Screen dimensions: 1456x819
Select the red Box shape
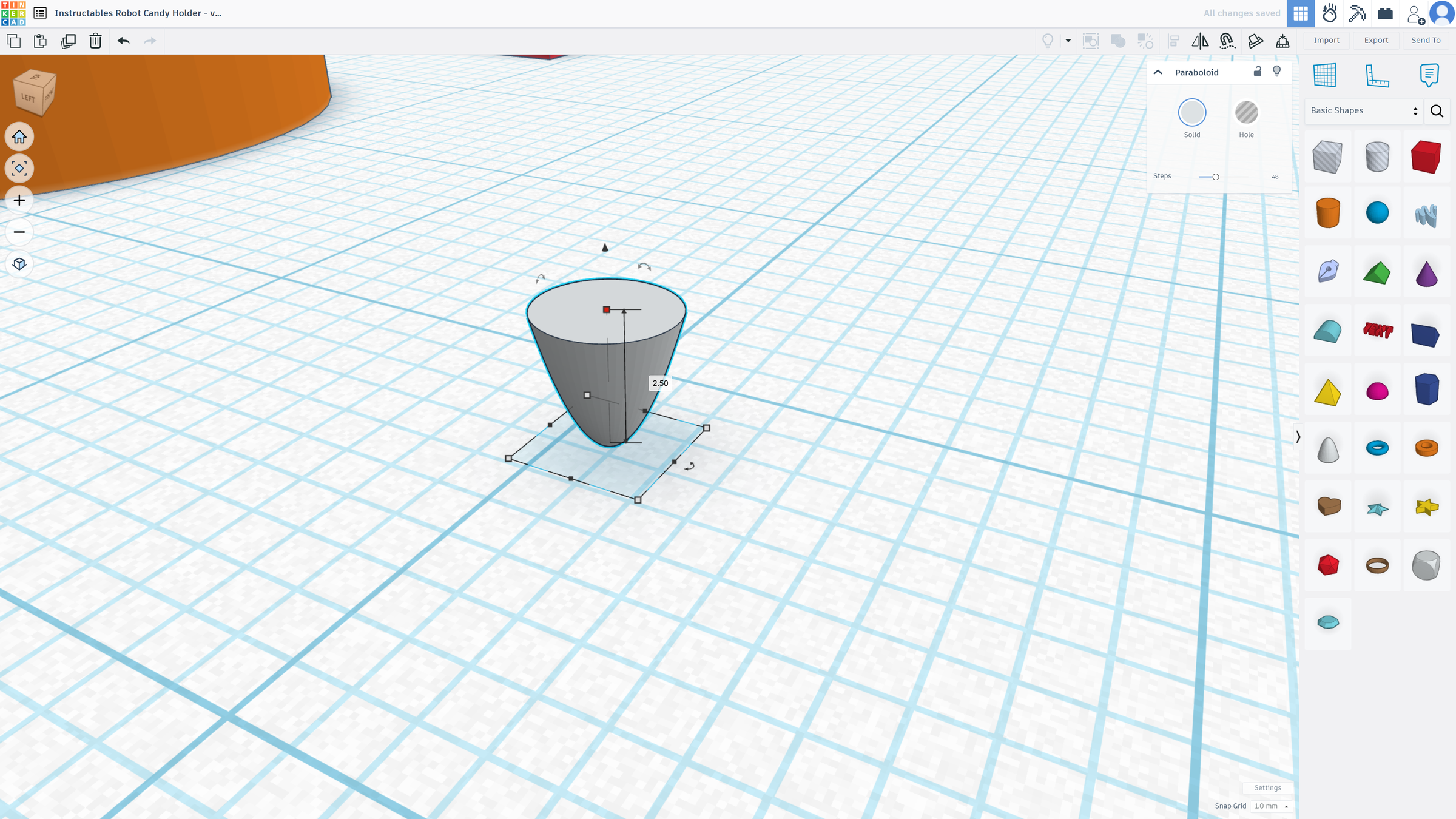point(1426,157)
